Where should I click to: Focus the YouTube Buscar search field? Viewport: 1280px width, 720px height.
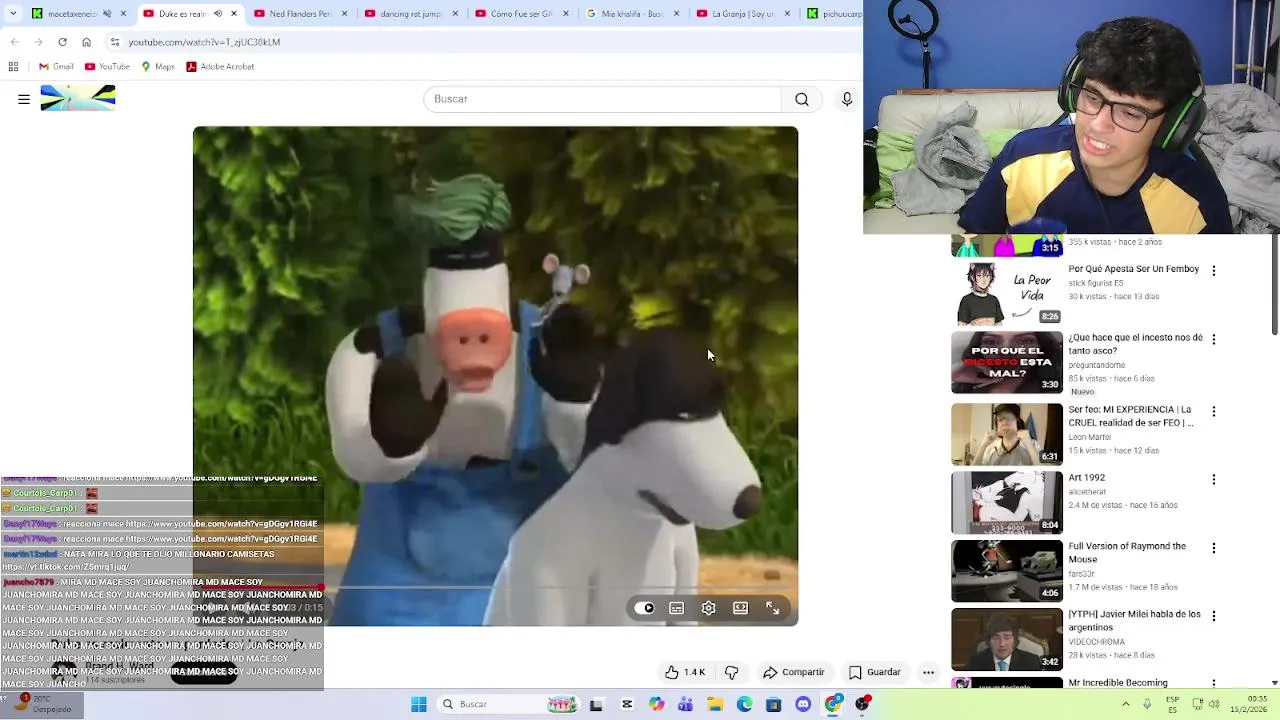point(602,99)
